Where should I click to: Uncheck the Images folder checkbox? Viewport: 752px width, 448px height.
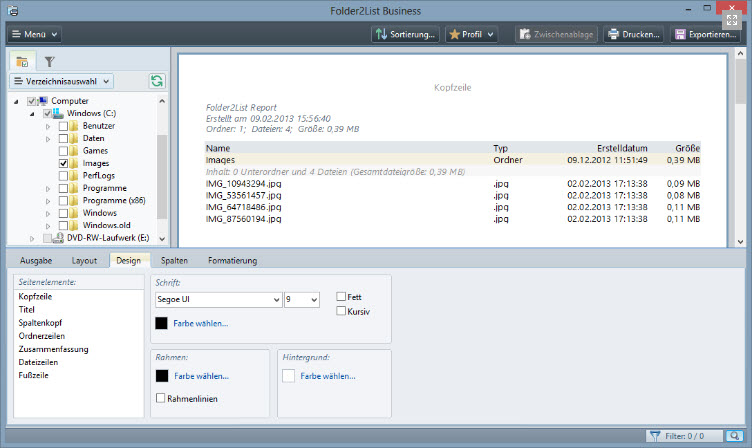click(64, 163)
